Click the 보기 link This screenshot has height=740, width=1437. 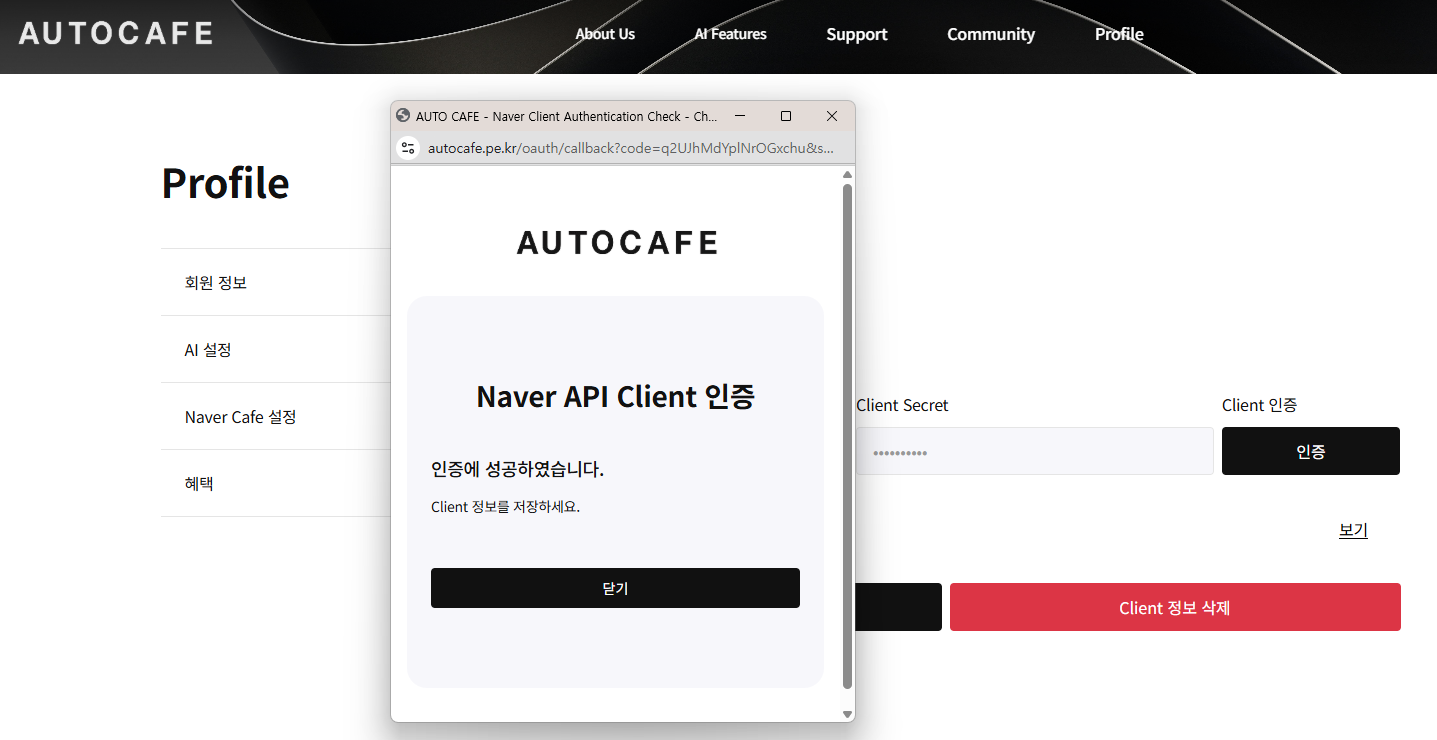pyautogui.click(x=1352, y=530)
